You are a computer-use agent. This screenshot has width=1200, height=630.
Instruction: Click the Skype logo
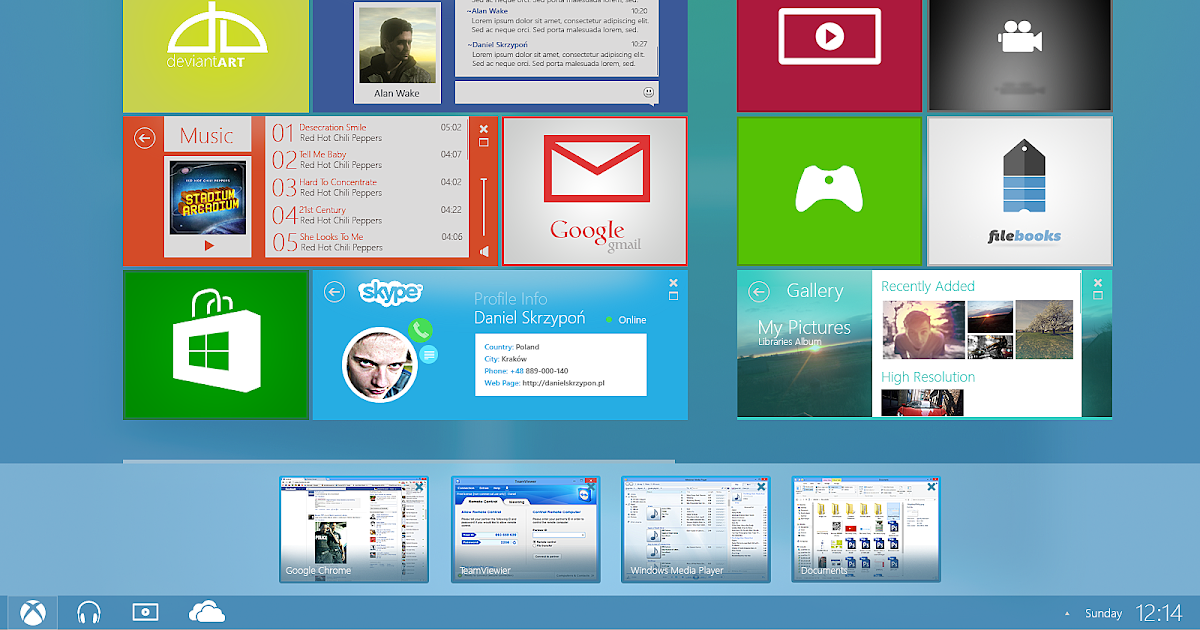click(x=391, y=292)
